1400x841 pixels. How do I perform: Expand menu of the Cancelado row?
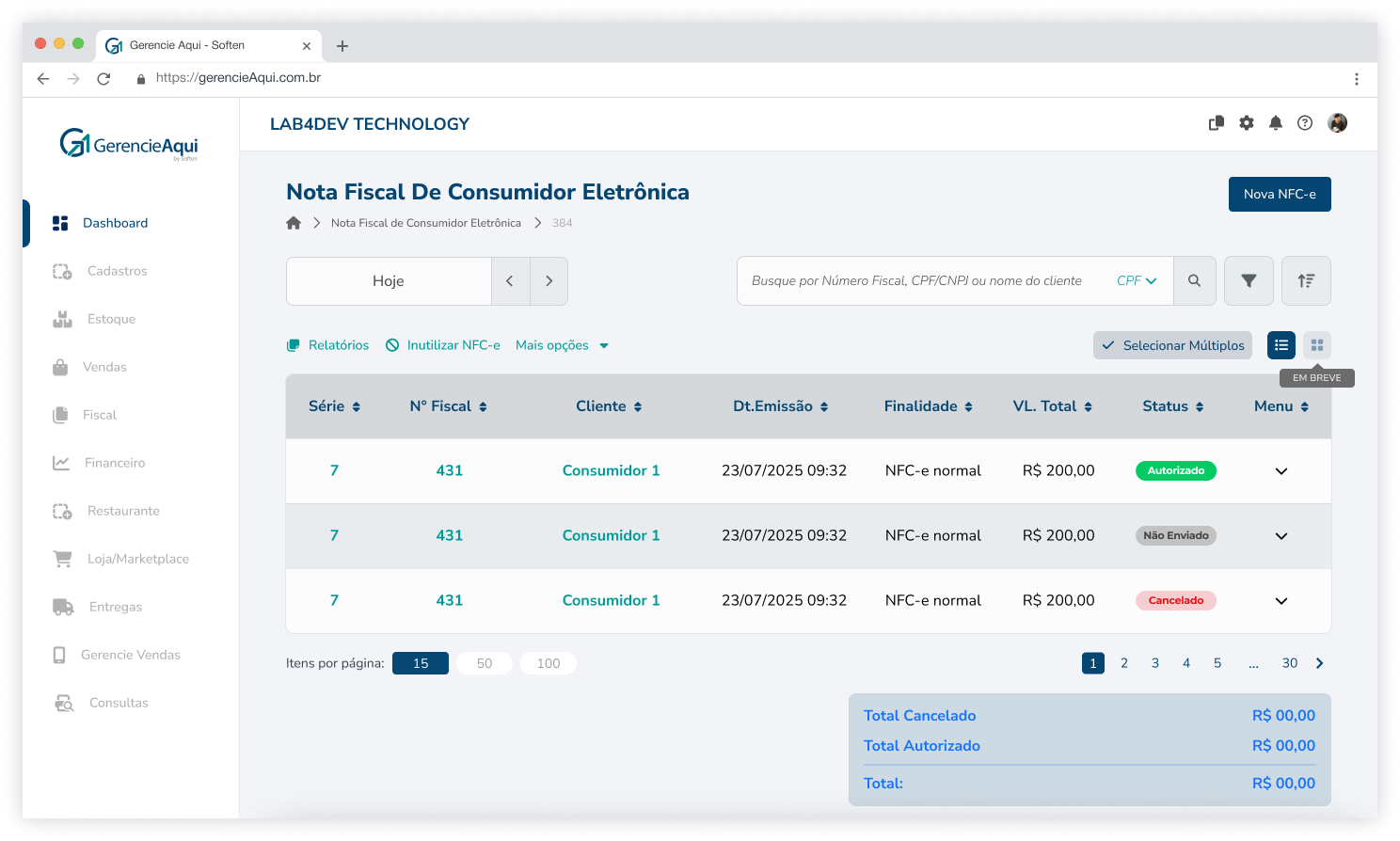(1281, 601)
